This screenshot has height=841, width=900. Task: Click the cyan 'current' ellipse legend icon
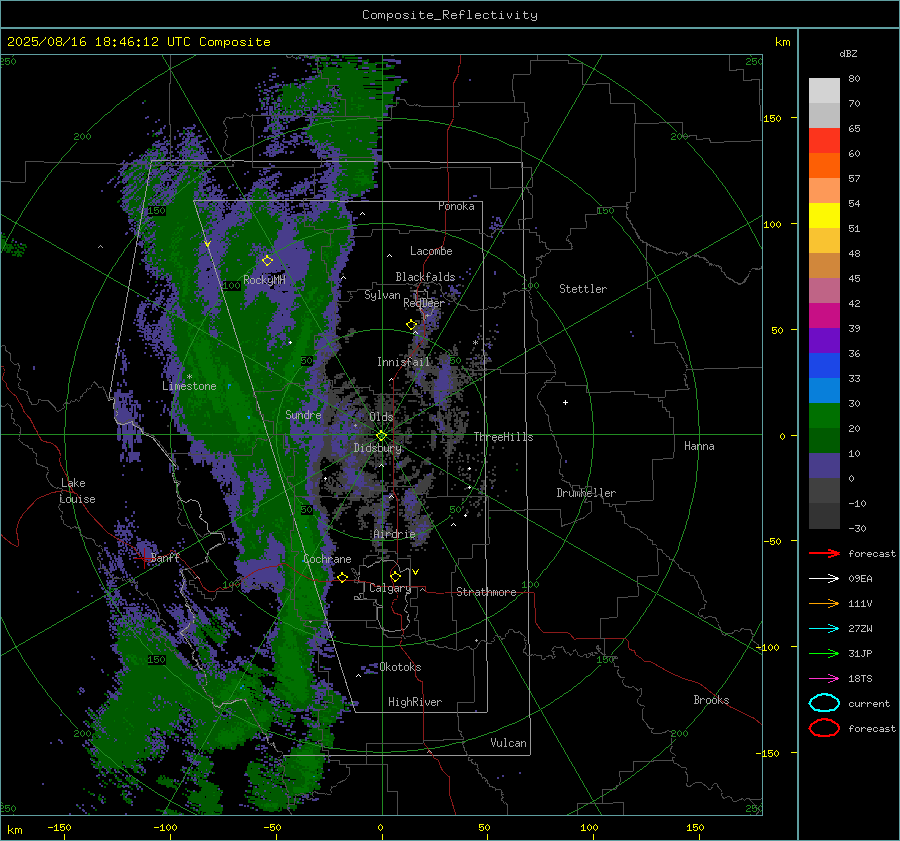824,703
